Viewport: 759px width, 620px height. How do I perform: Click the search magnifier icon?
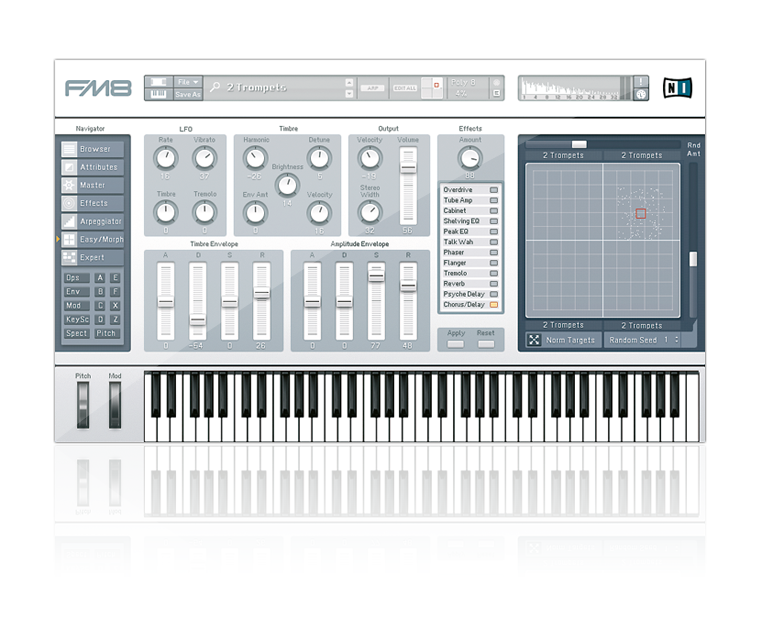pyautogui.click(x=215, y=88)
